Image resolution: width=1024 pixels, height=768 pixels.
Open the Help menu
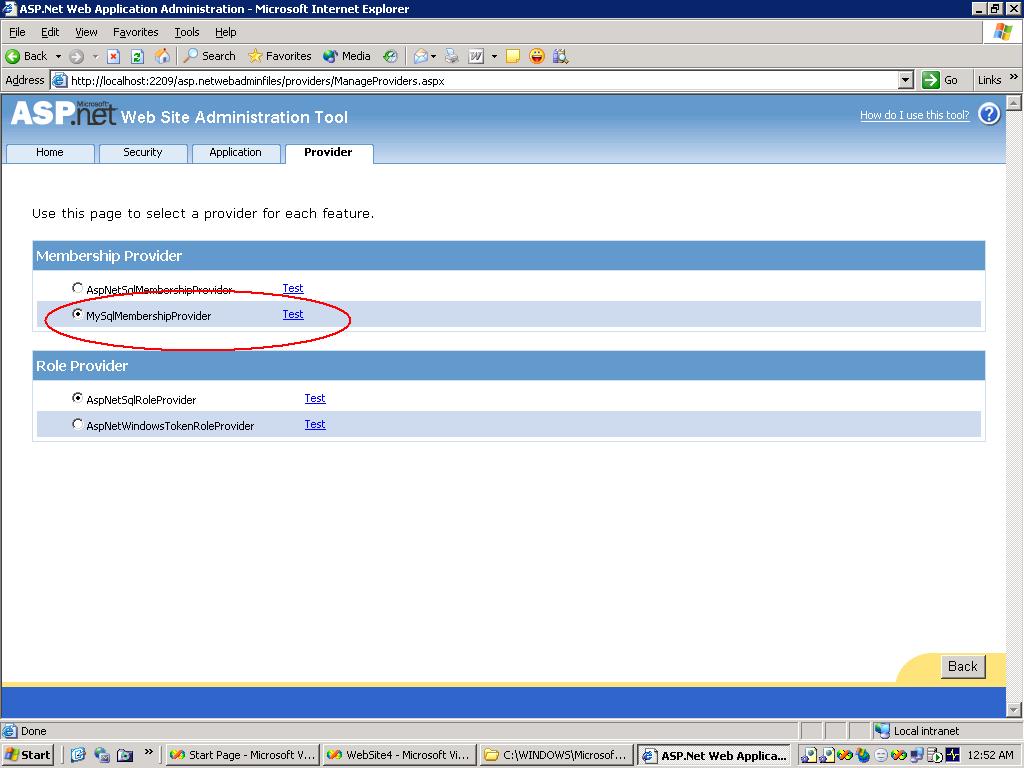pyautogui.click(x=226, y=32)
